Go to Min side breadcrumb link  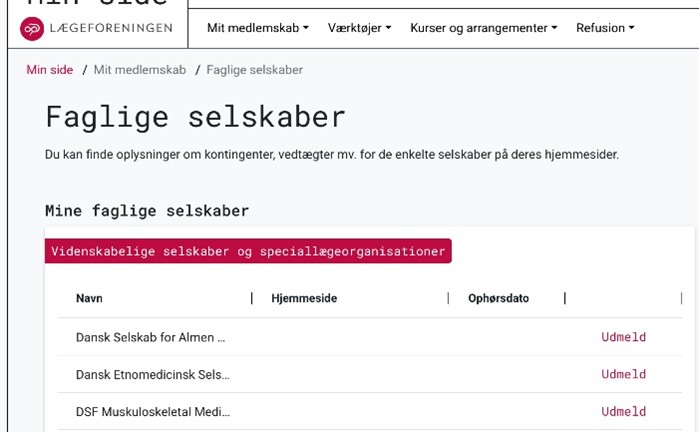pos(50,70)
